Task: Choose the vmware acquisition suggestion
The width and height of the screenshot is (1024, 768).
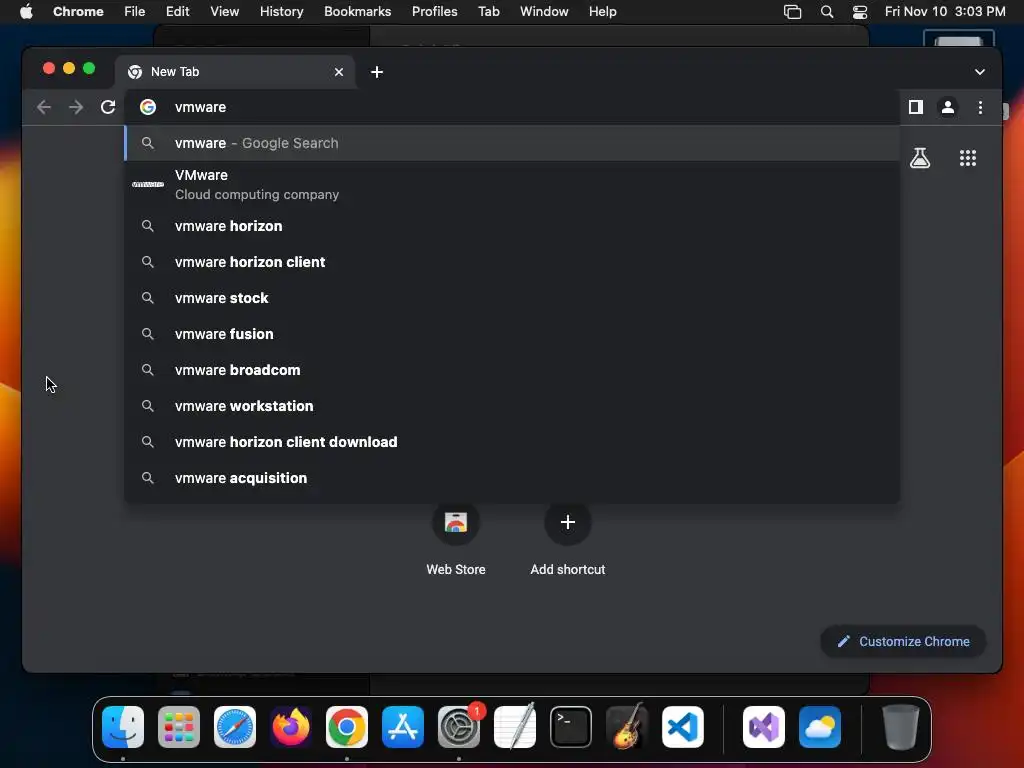Action: pos(513,478)
